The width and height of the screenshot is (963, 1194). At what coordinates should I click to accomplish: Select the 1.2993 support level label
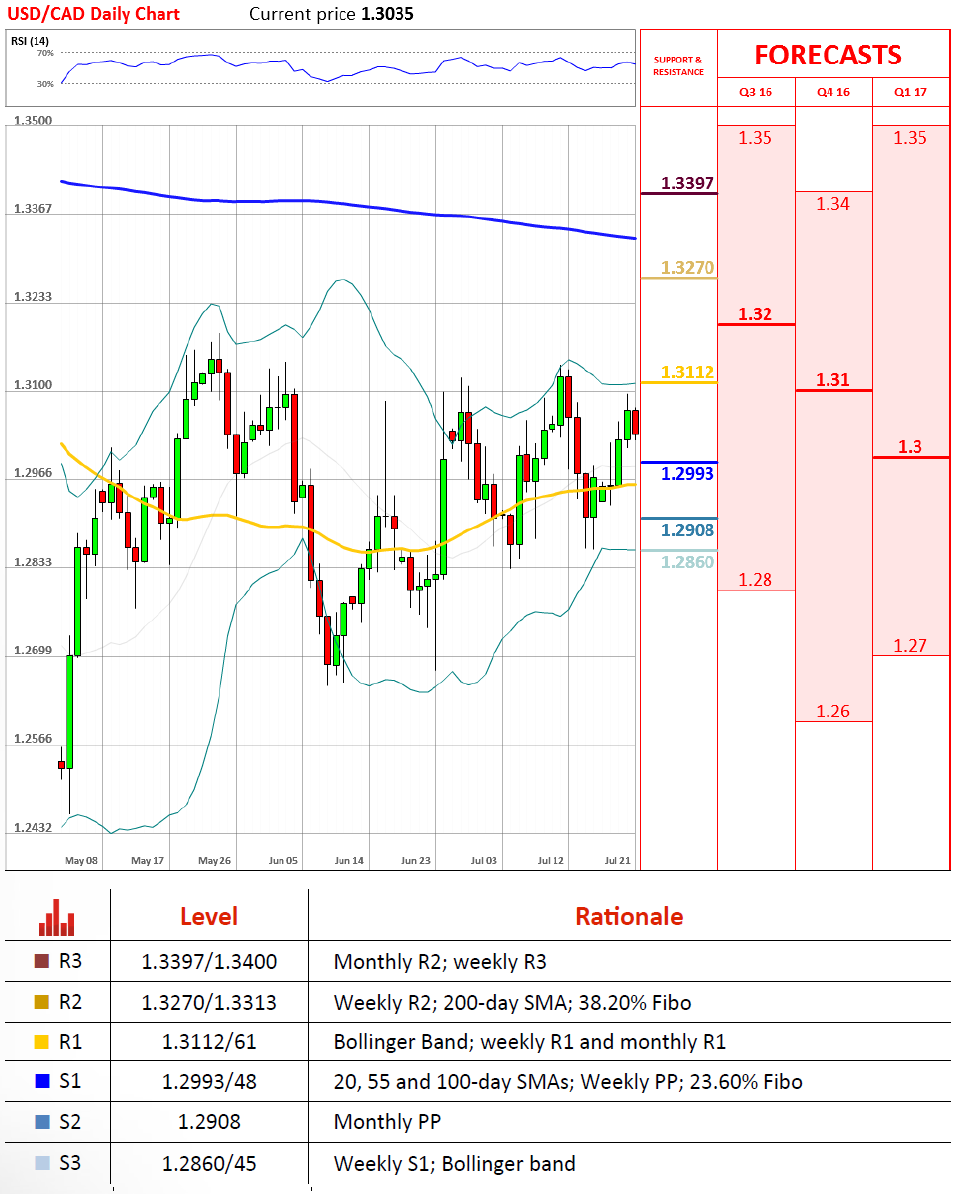(687, 473)
